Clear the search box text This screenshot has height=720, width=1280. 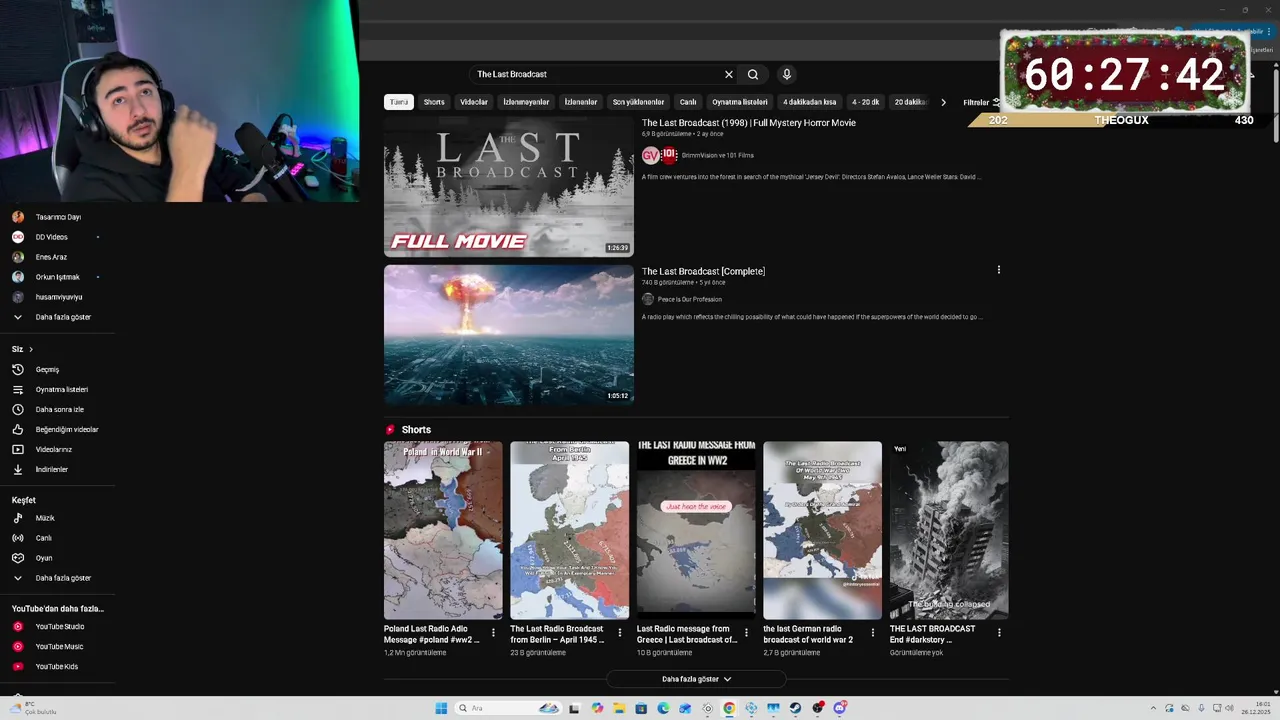tap(728, 74)
